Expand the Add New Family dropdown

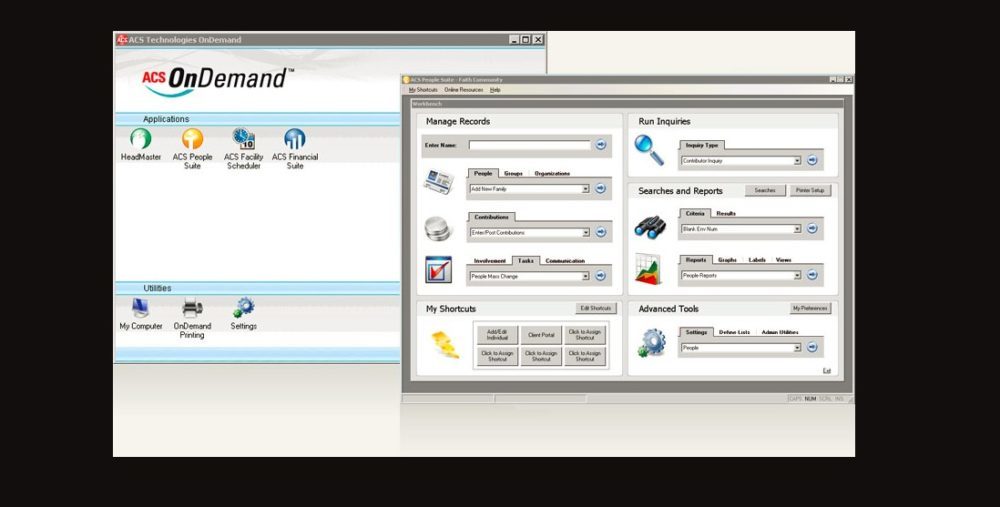point(586,189)
